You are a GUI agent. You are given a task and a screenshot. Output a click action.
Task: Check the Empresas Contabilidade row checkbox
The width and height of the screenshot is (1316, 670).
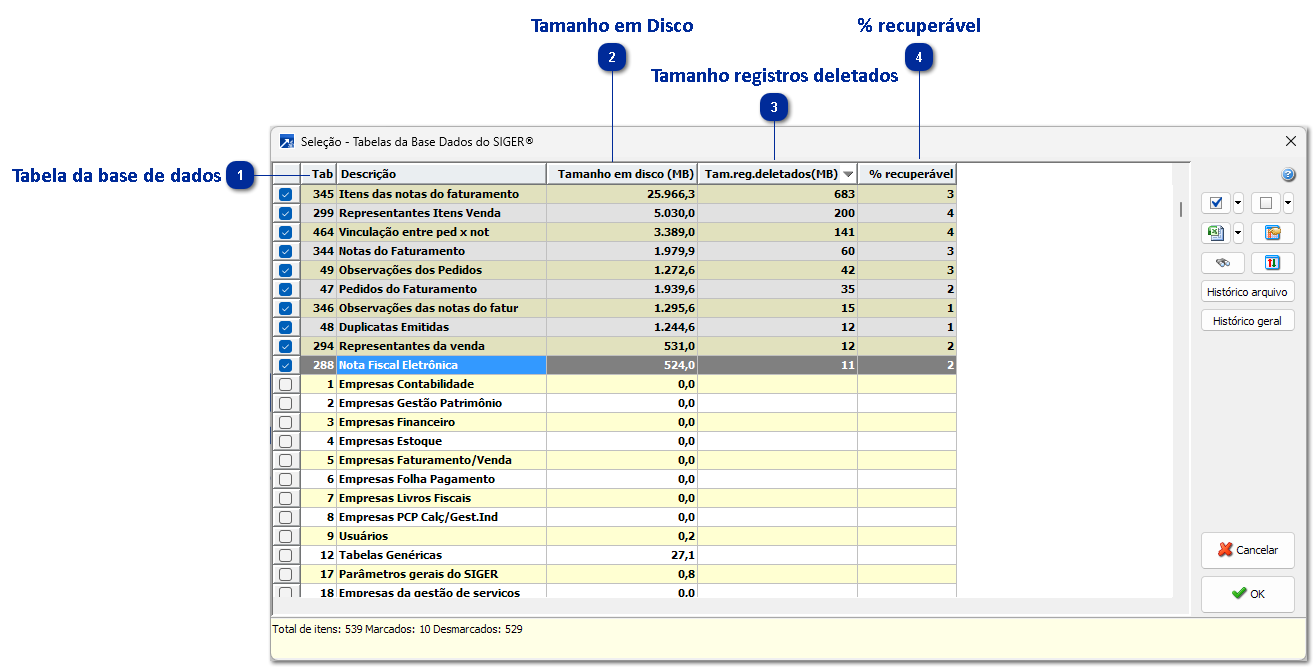pyautogui.click(x=286, y=384)
